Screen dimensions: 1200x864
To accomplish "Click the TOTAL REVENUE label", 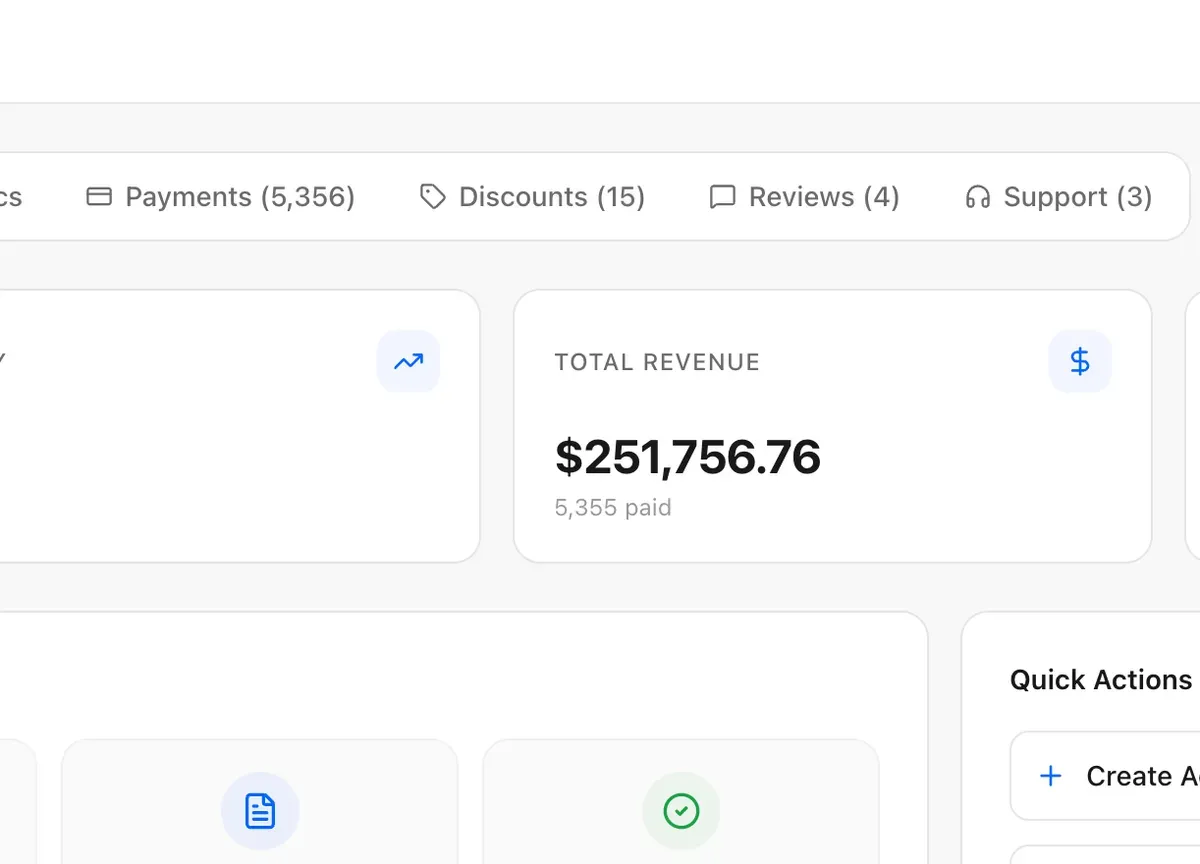I will 657,362.
